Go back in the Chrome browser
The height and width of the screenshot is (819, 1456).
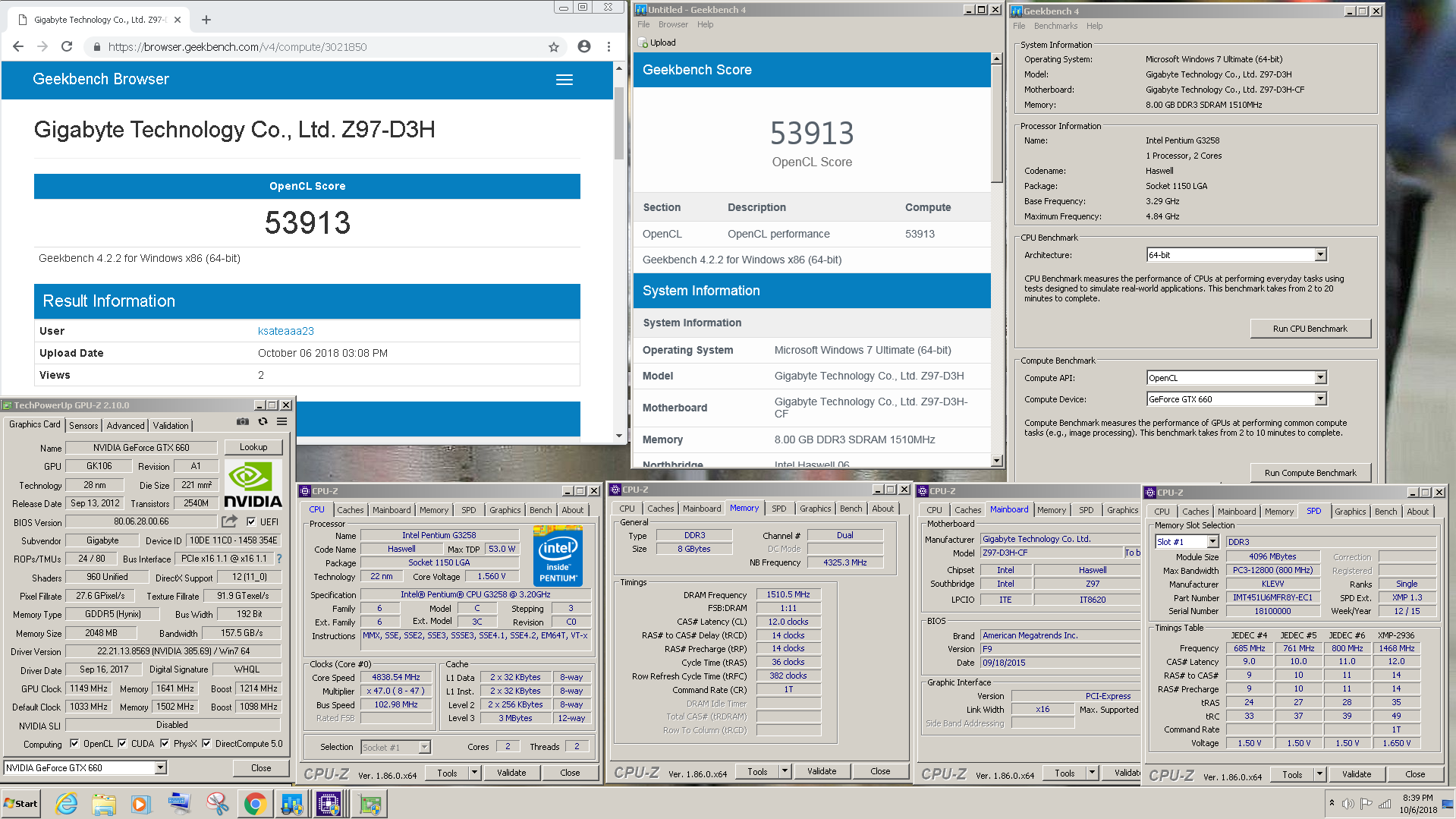pyautogui.click(x=18, y=47)
